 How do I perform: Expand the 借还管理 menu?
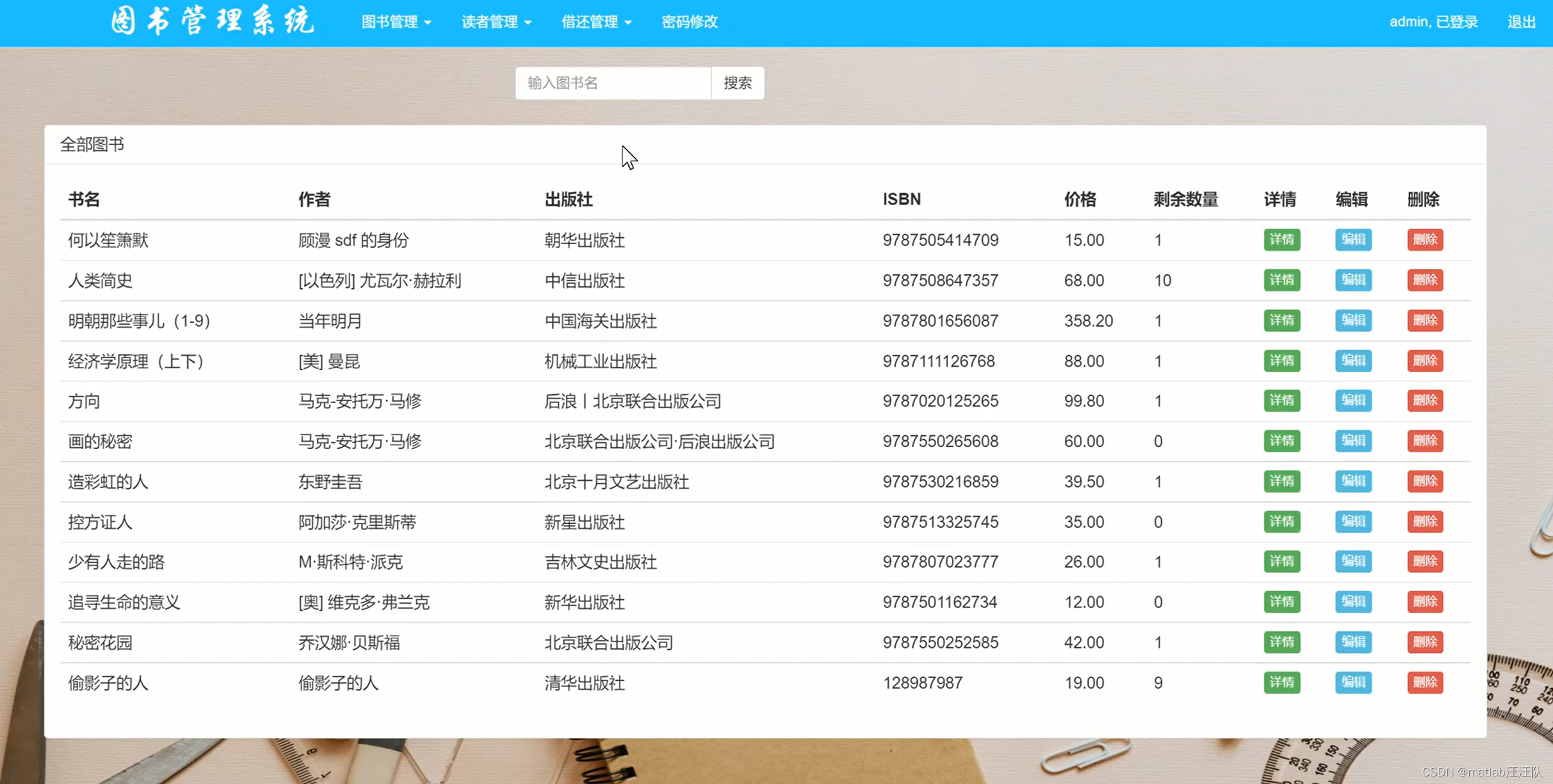click(x=595, y=21)
